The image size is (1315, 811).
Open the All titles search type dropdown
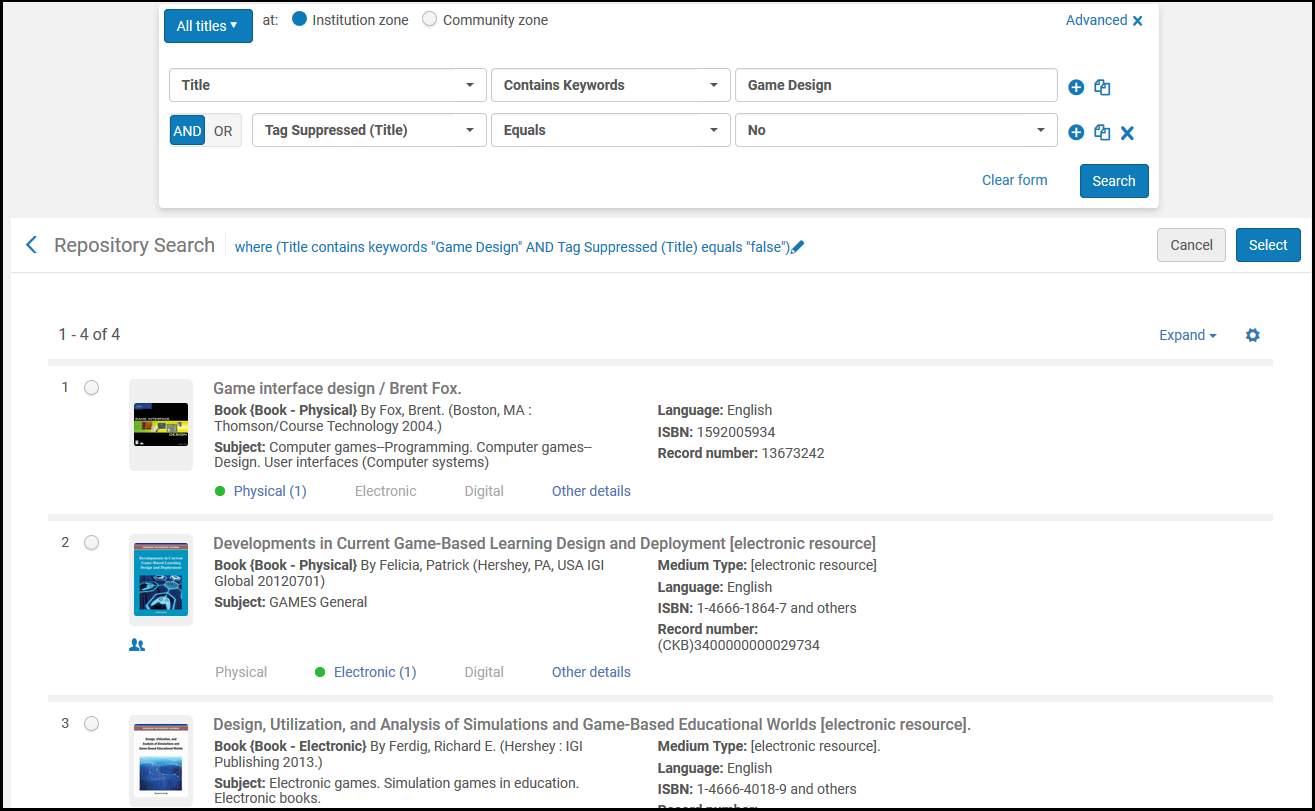point(208,26)
